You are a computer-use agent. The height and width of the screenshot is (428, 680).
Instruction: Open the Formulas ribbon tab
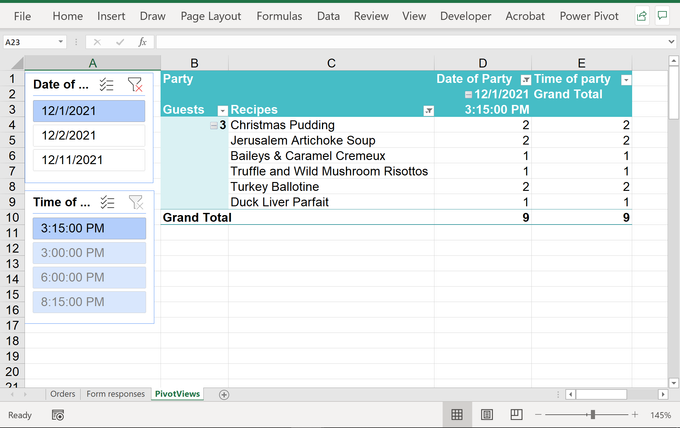click(279, 16)
